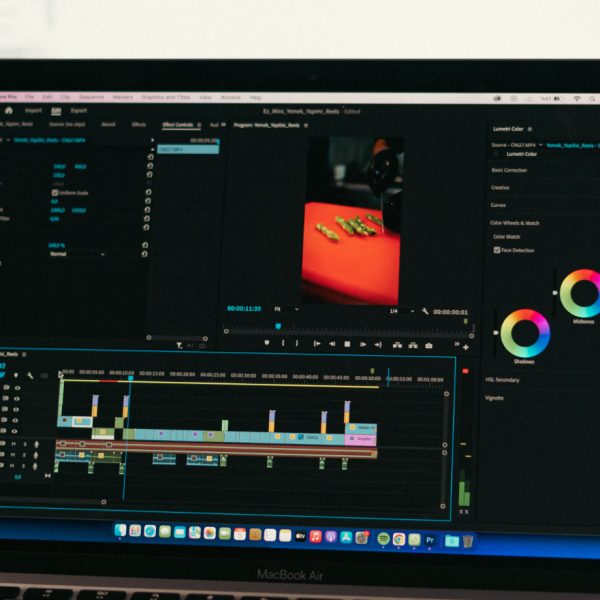Screen dimensions: 600x600
Task: Step forward one frame
Action: coord(363,344)
